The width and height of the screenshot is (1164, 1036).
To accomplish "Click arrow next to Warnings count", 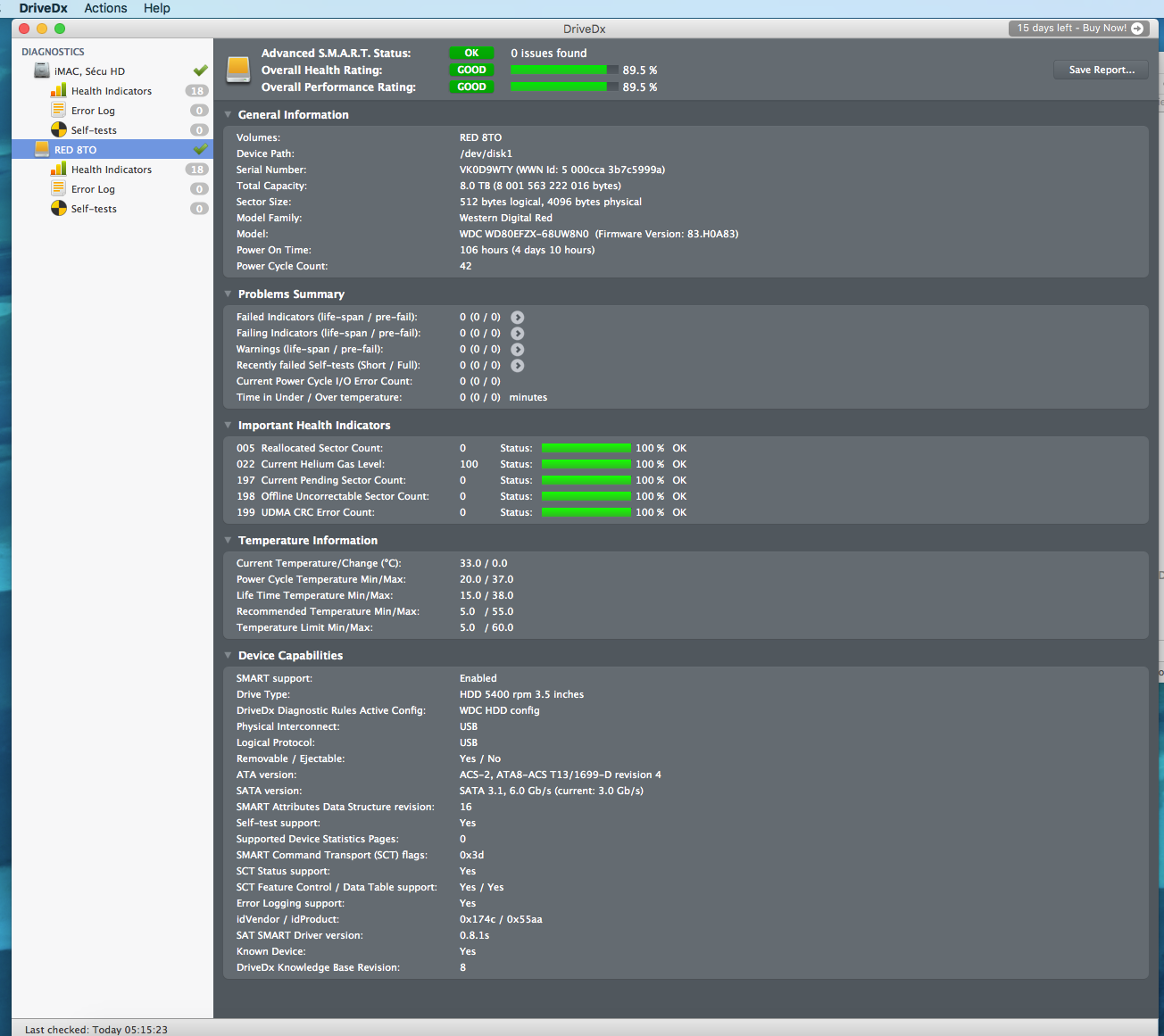I will point(518,350).
